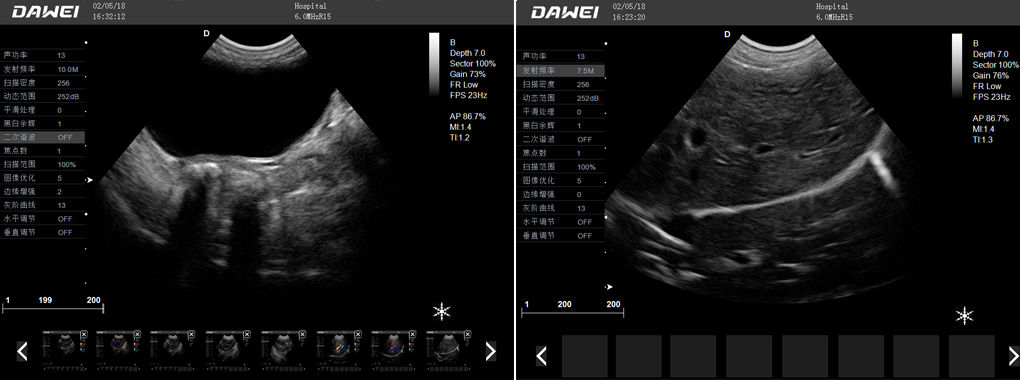Toggle 水平调节 OFF in the 10.0M frequency panel
This screenshot has width=1020, height=380.
[x=43, y=219]
